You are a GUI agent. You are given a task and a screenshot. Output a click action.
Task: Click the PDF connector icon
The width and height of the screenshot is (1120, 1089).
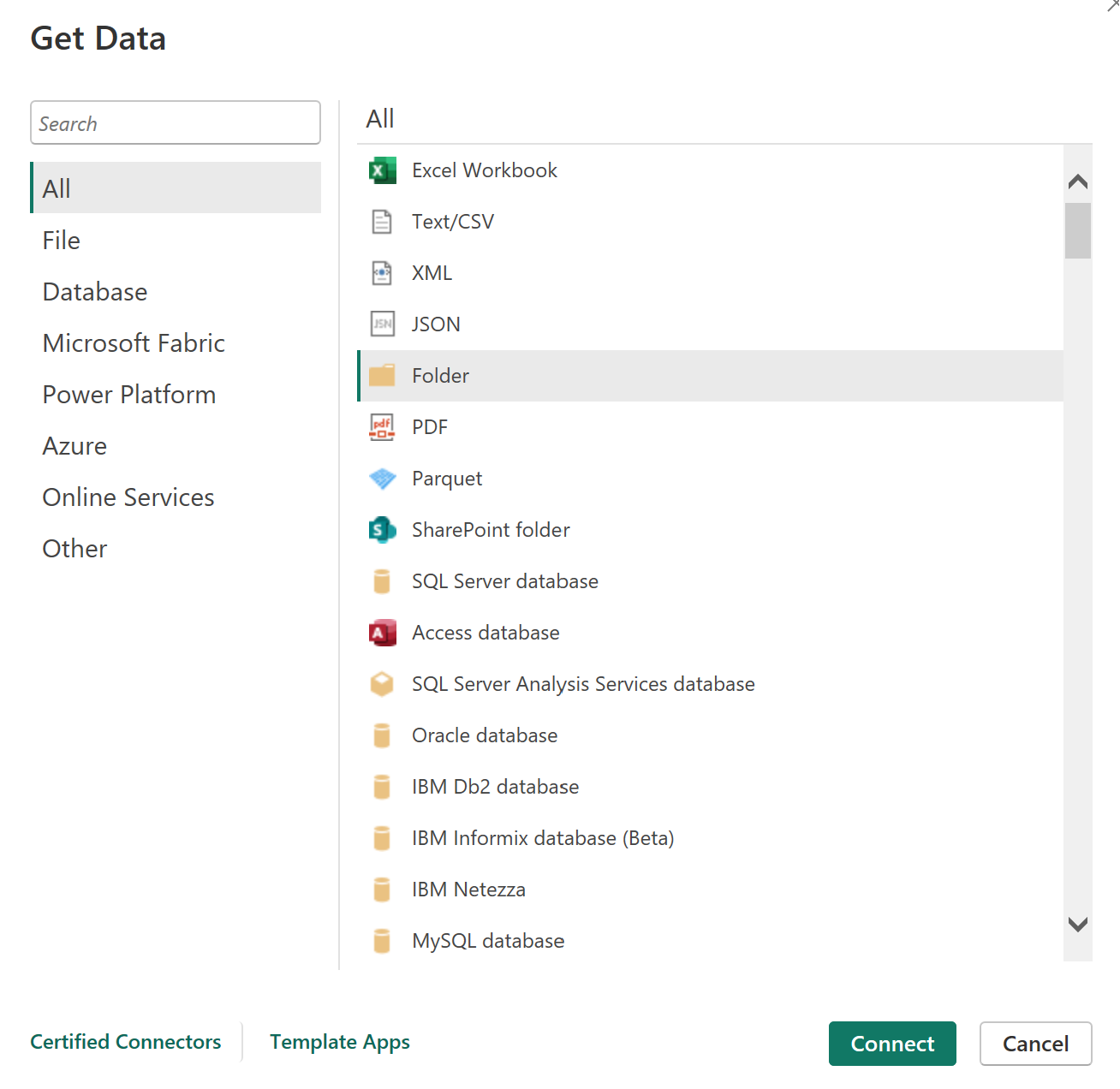pos(382,427)
